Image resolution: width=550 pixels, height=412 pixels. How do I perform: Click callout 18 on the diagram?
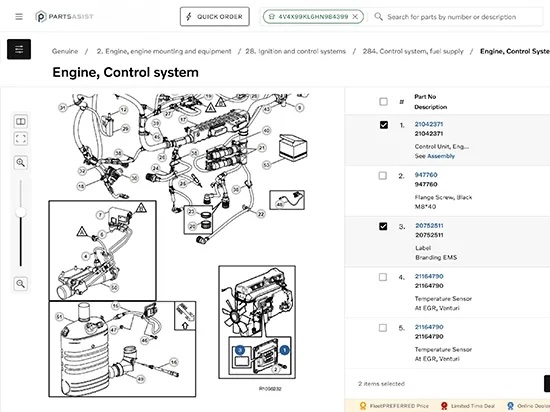coord(81,186)
